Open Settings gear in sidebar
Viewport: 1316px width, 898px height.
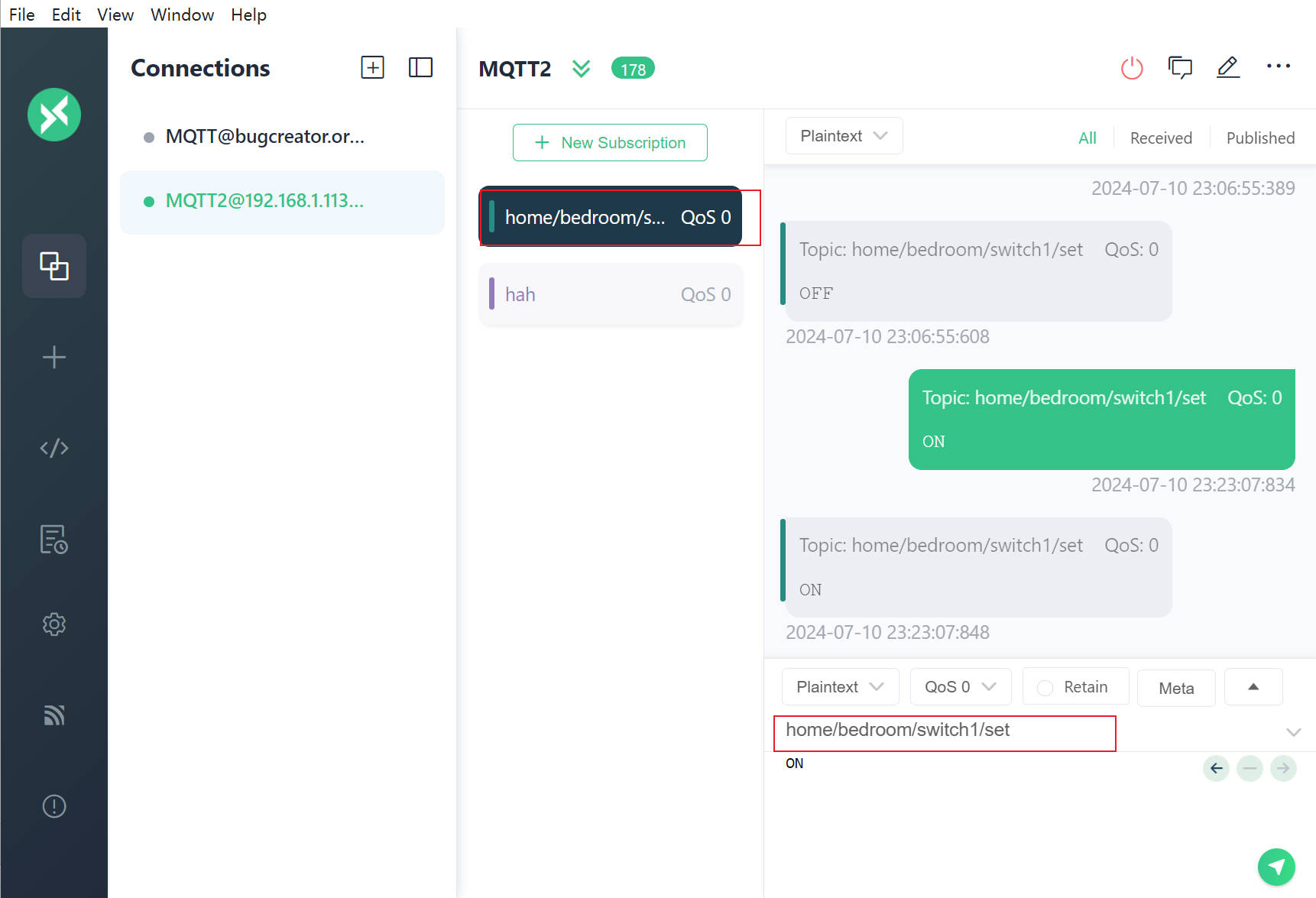pos(54,624)
